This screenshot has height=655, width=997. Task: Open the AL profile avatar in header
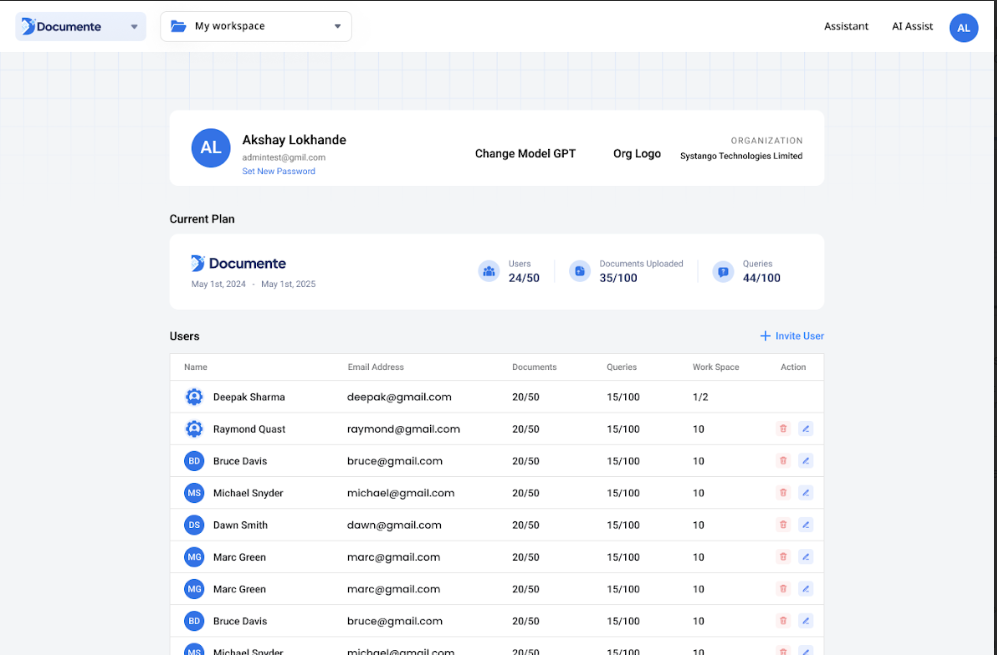pos(963,27)
